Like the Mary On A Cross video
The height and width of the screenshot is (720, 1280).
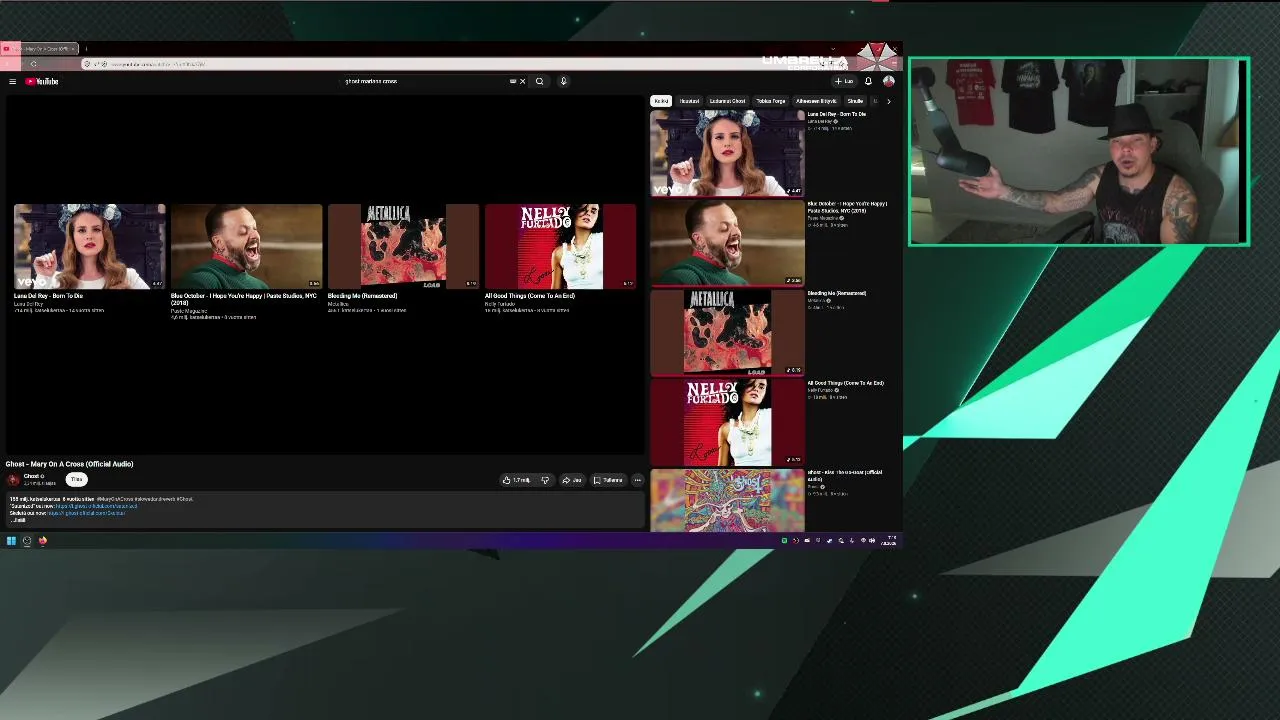516,480
